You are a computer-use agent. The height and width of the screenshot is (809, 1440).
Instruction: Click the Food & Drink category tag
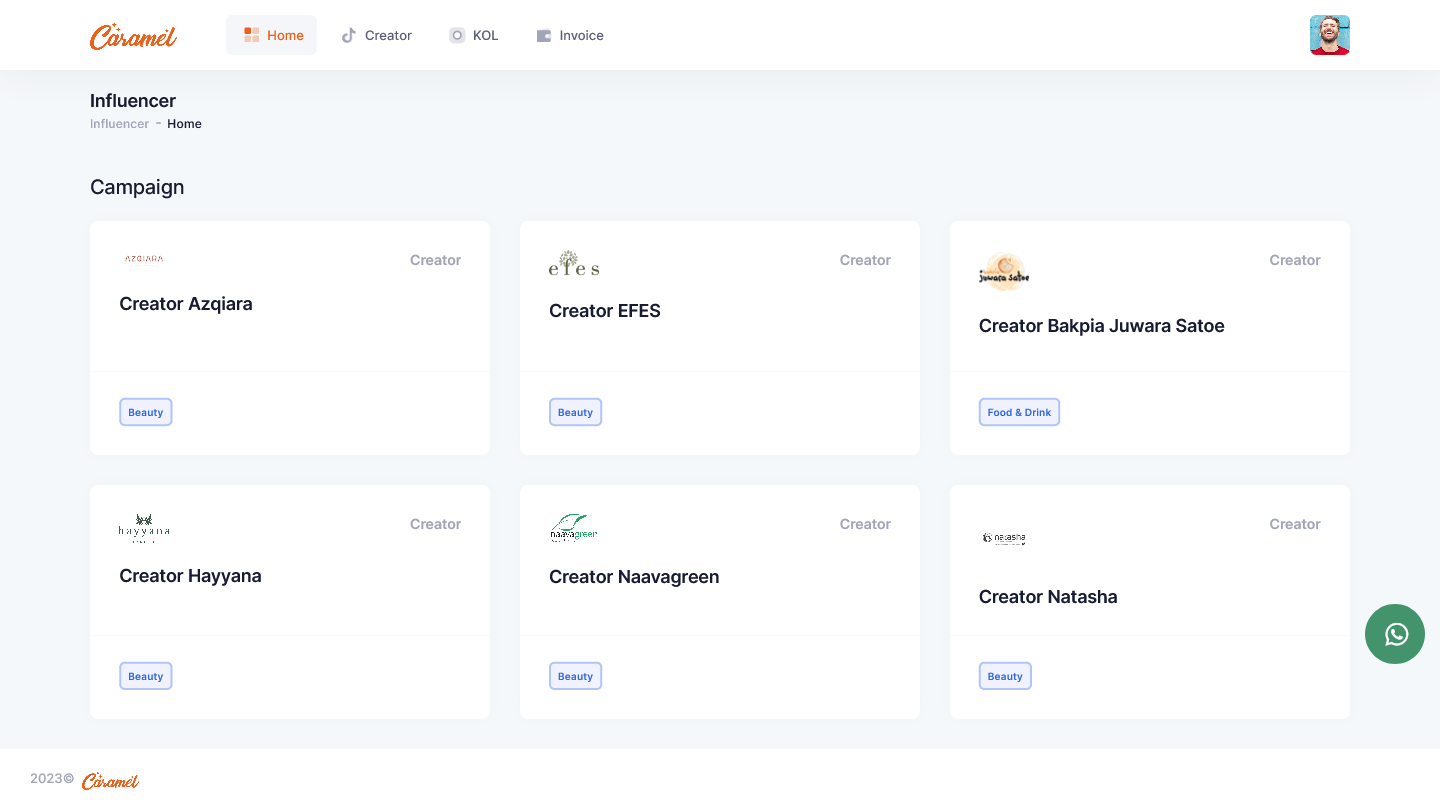[1019, 412]
